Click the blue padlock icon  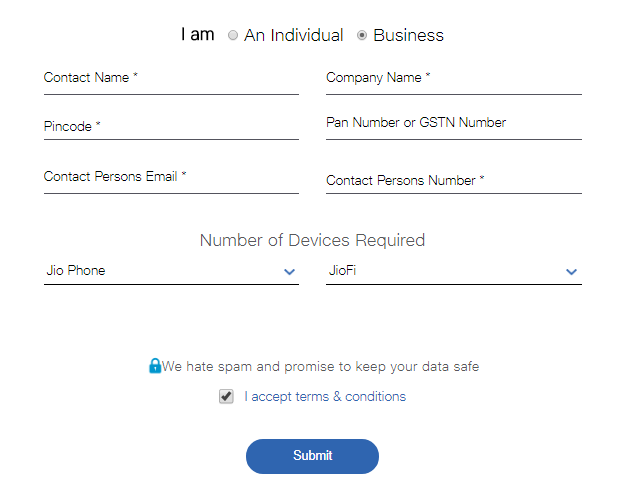(x=155, y=366)
